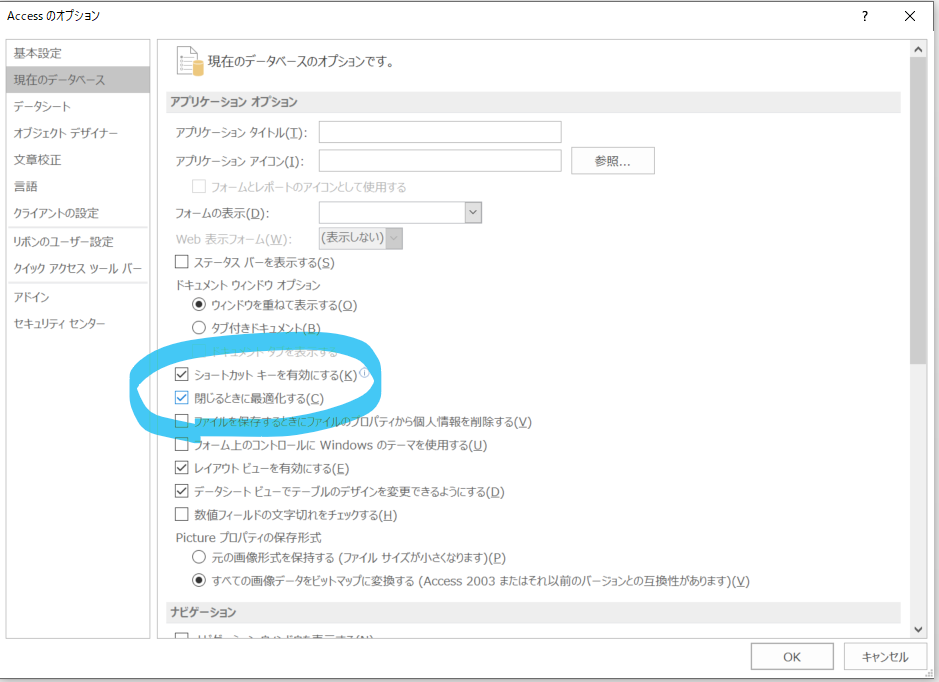Uncheck 閉じるときに最適化する checkbox

click(181, 398)
